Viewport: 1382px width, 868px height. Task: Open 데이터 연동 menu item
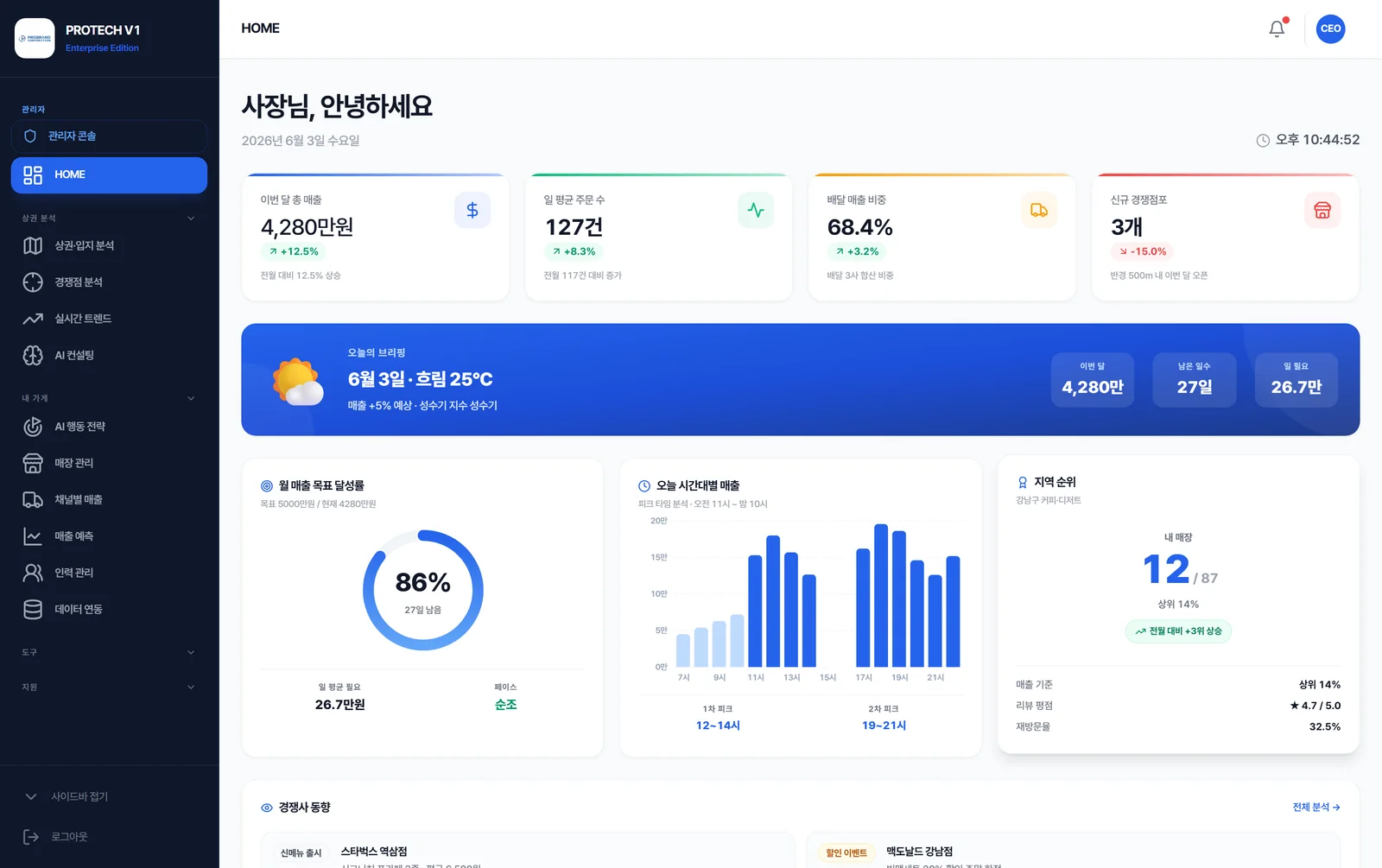(x=109, y=609)
